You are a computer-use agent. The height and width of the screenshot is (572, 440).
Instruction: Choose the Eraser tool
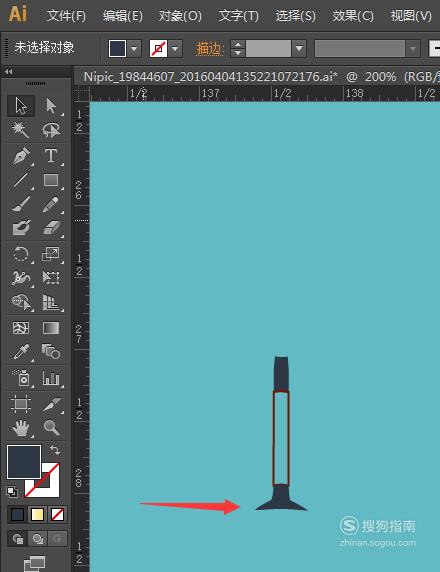coord(51,228)
